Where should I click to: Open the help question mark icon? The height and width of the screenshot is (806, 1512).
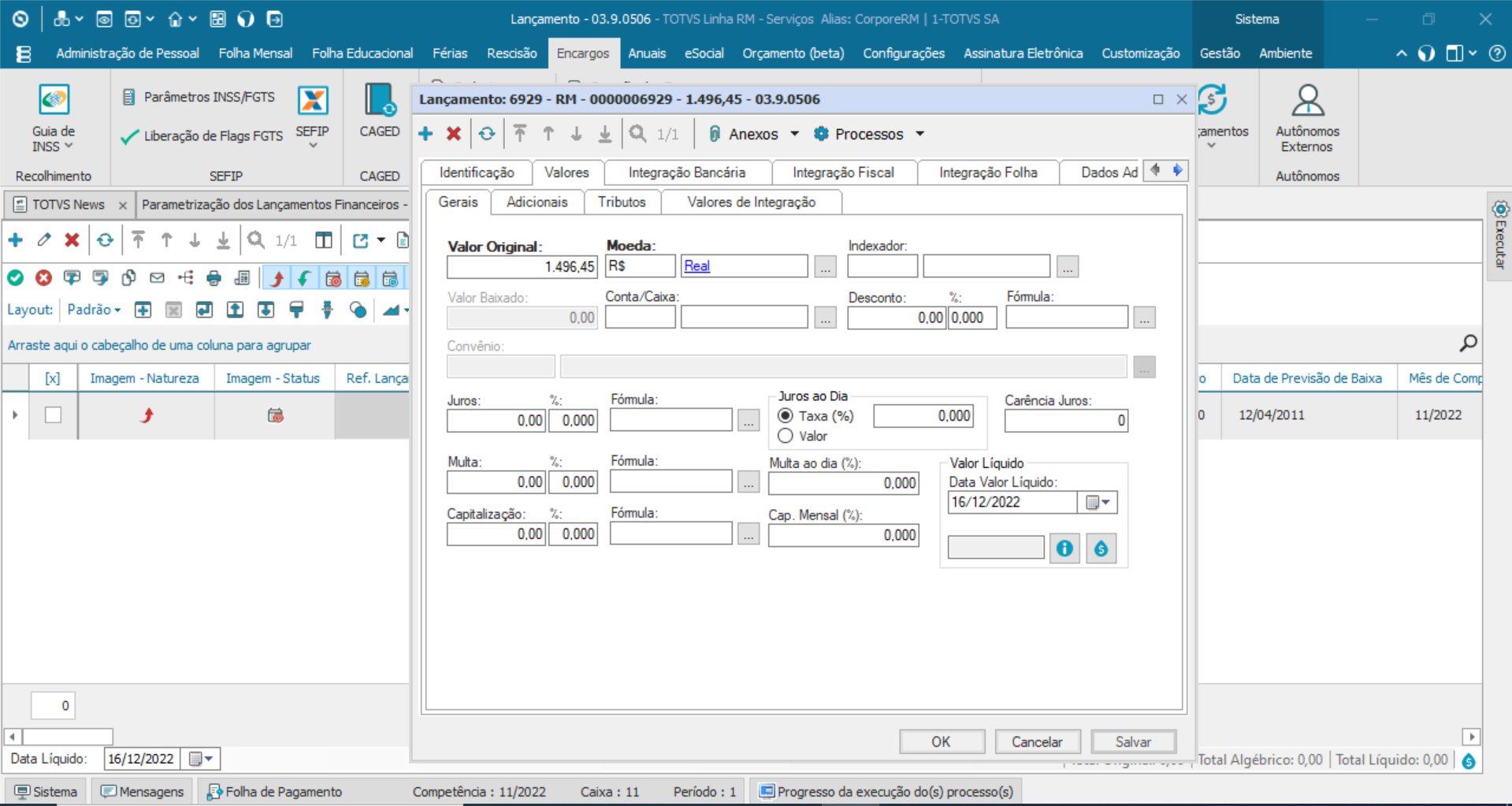pos(1497,54)
